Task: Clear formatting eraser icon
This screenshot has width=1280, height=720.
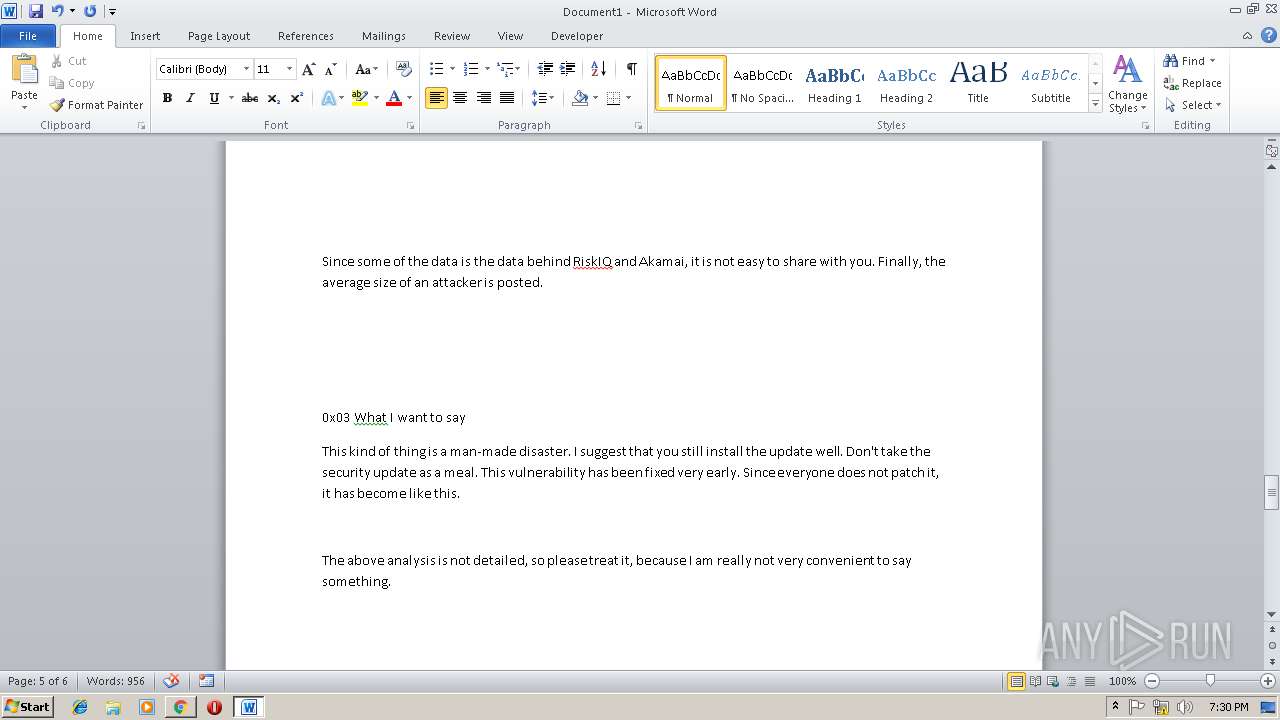Action: tap(404, 69)
